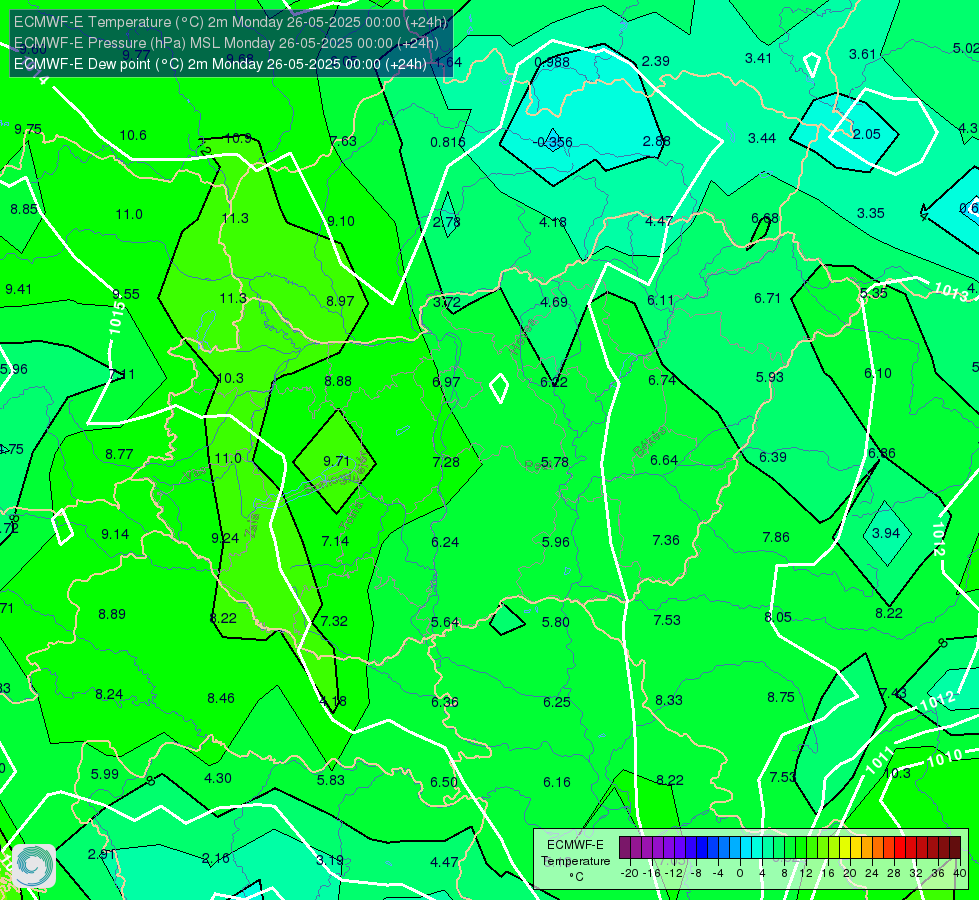Click the 0.816 temperature value
Image resolution: width=979 pixels, height=900 pixels.
tap(448, 142)
